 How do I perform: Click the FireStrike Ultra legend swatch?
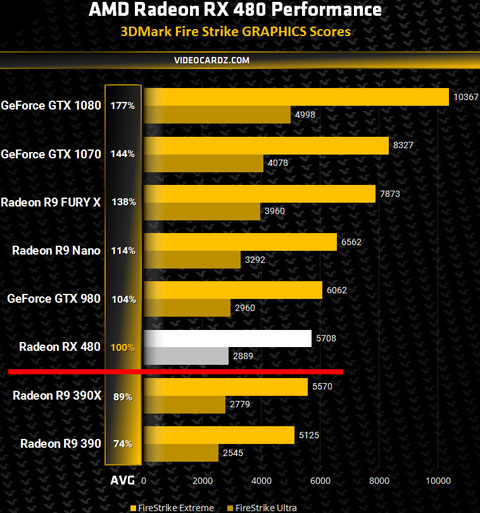(230, 508)
